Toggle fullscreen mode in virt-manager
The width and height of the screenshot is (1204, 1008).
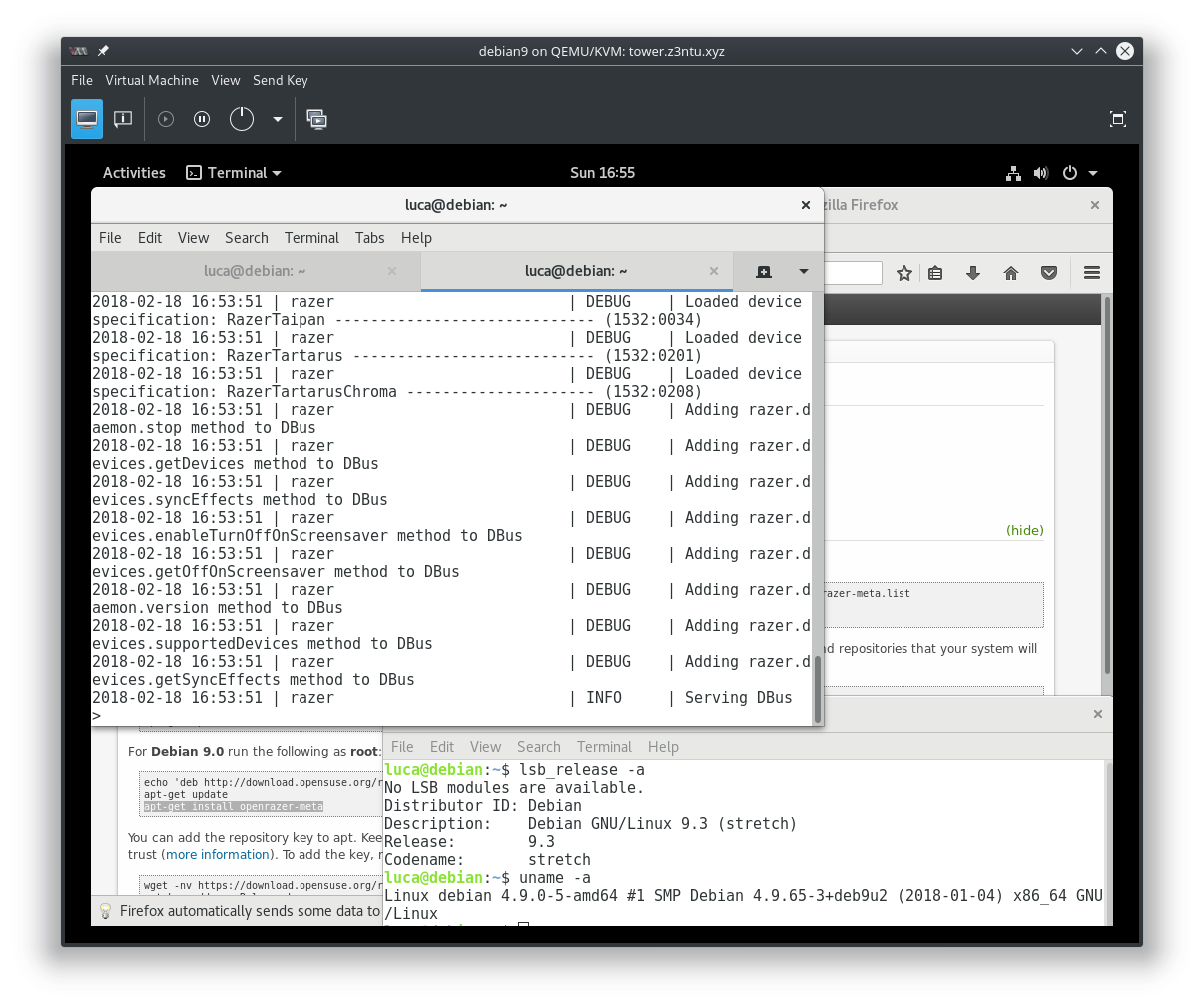coord(1117,119)
